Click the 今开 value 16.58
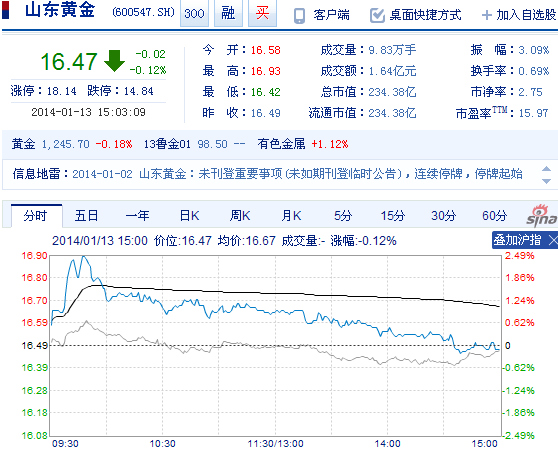The height and width of the screenshot is (450, 558). tap(265, 50)
